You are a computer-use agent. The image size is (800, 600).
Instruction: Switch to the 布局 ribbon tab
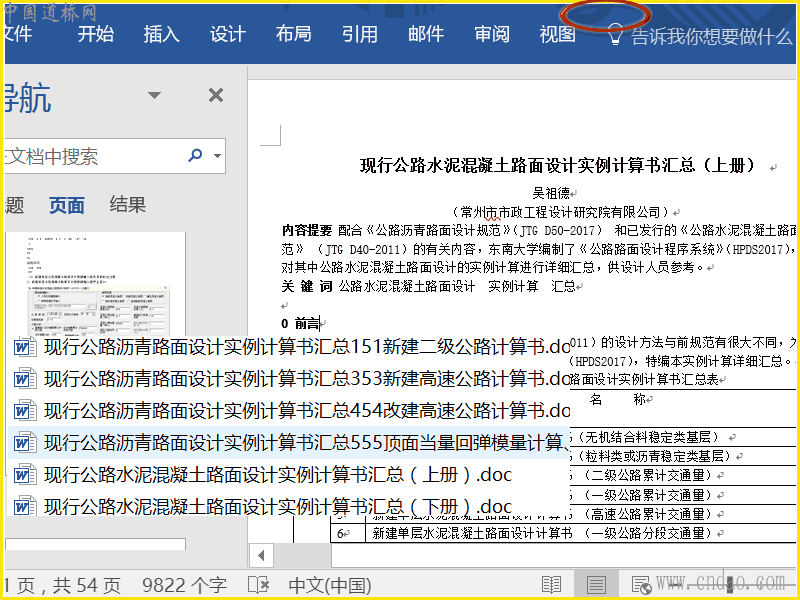point(293,34)
